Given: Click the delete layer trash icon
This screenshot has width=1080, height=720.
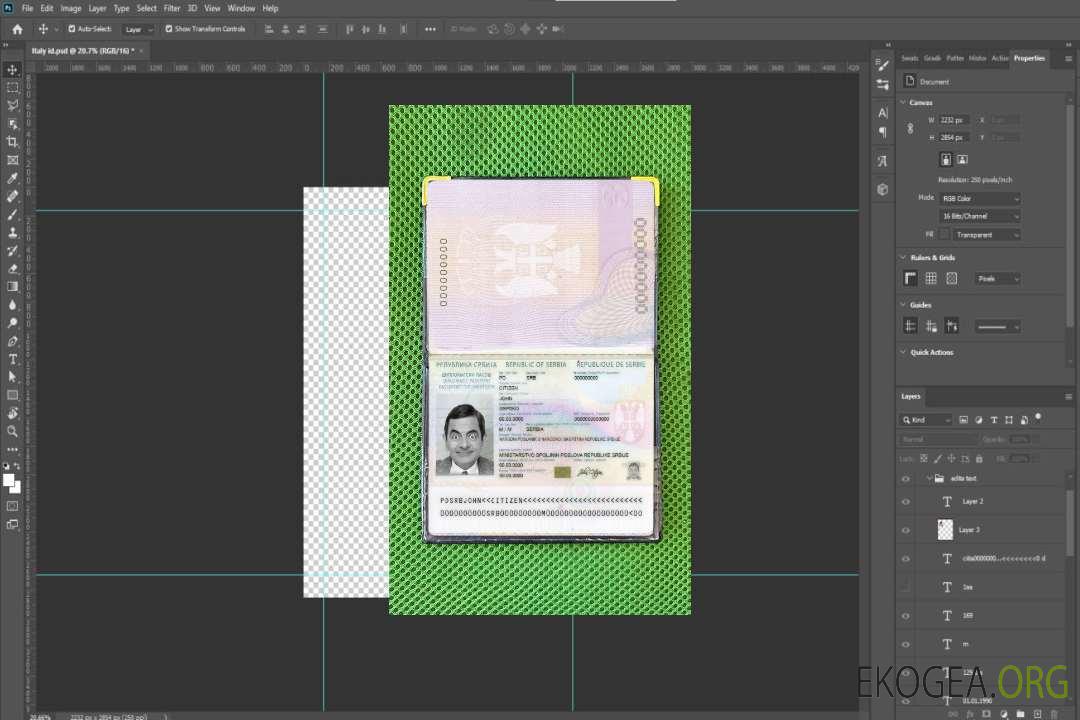Looking at the screenshot, I should (1054, 714).
